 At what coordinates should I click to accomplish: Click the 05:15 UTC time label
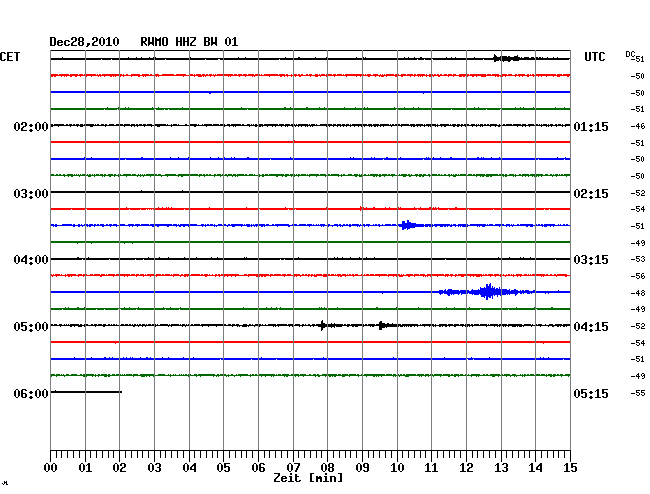click(591, 393)
